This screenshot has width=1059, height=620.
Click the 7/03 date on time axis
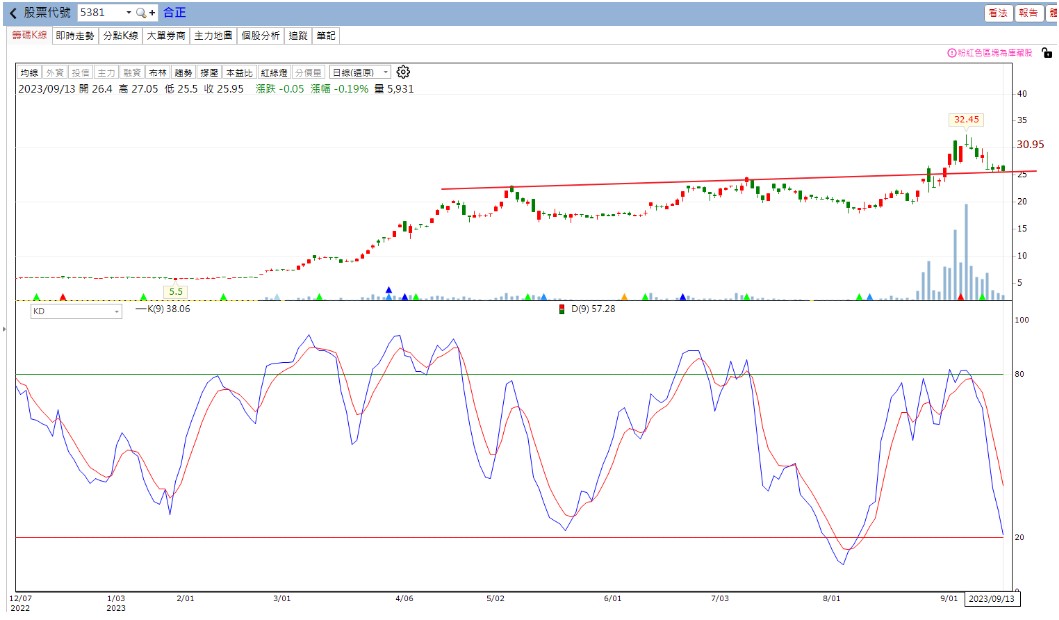tap(720, 598)
